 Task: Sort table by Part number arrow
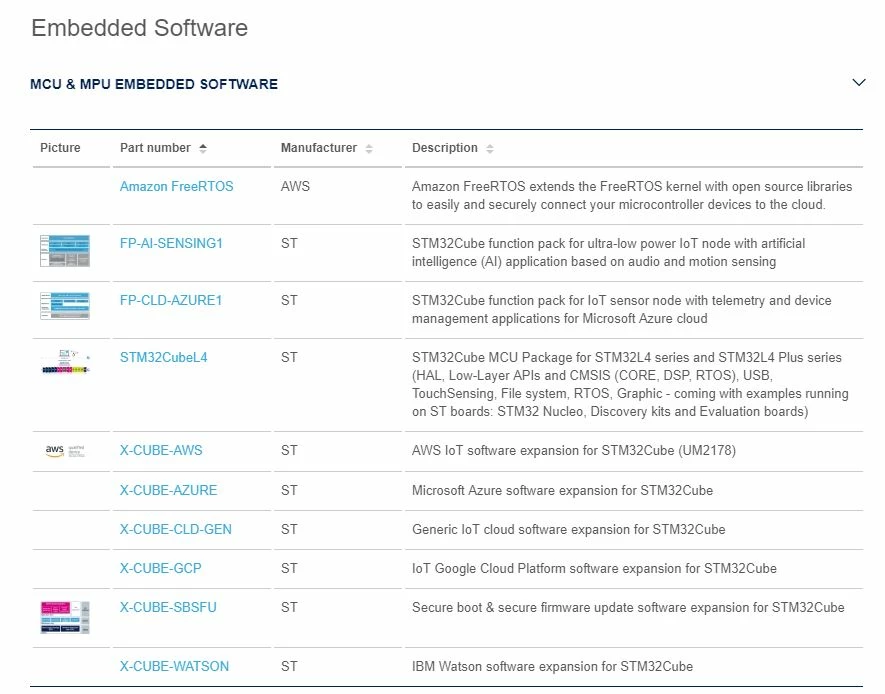click(203, 148)
